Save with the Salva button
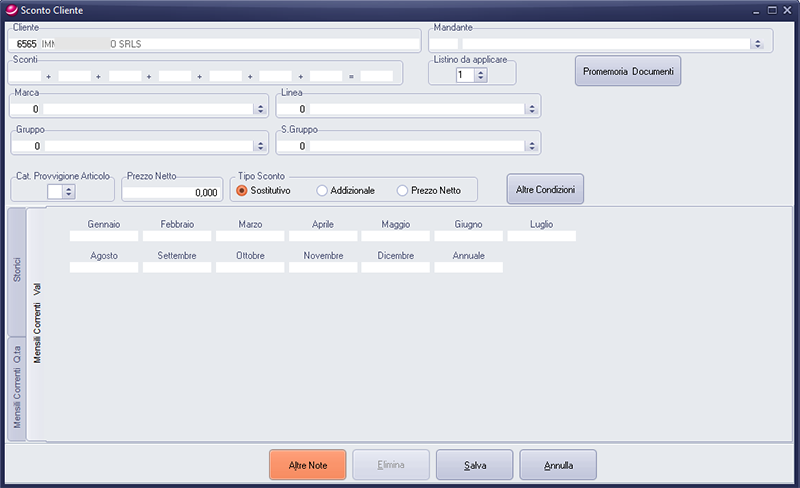 tap(474, 465)
